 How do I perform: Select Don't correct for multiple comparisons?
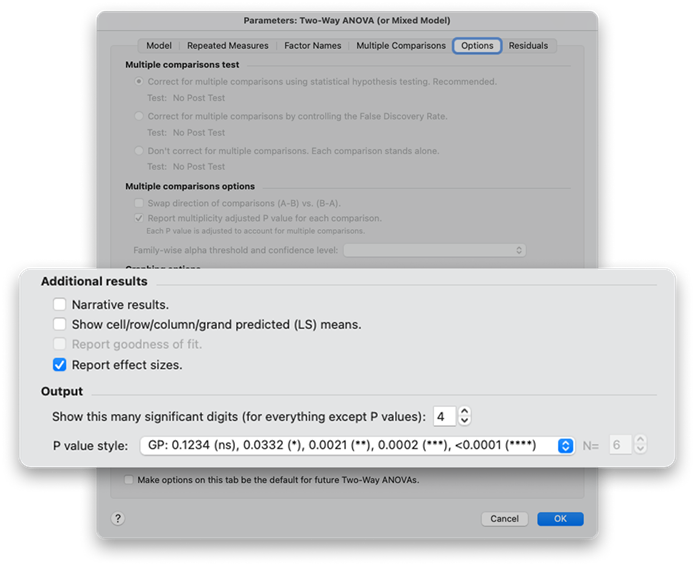pos(139,151)
